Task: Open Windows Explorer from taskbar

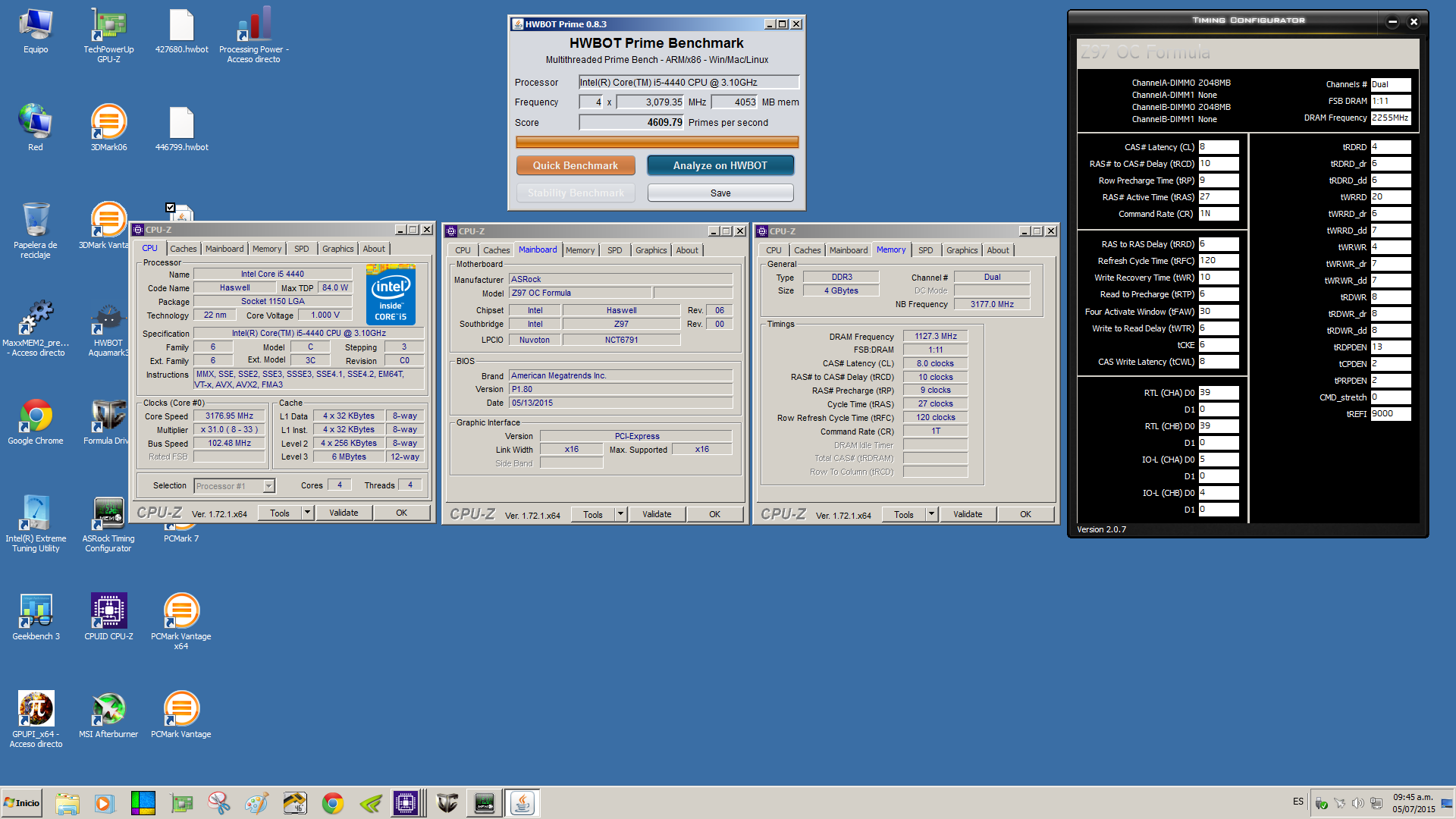Action: [x=67, y=803]
